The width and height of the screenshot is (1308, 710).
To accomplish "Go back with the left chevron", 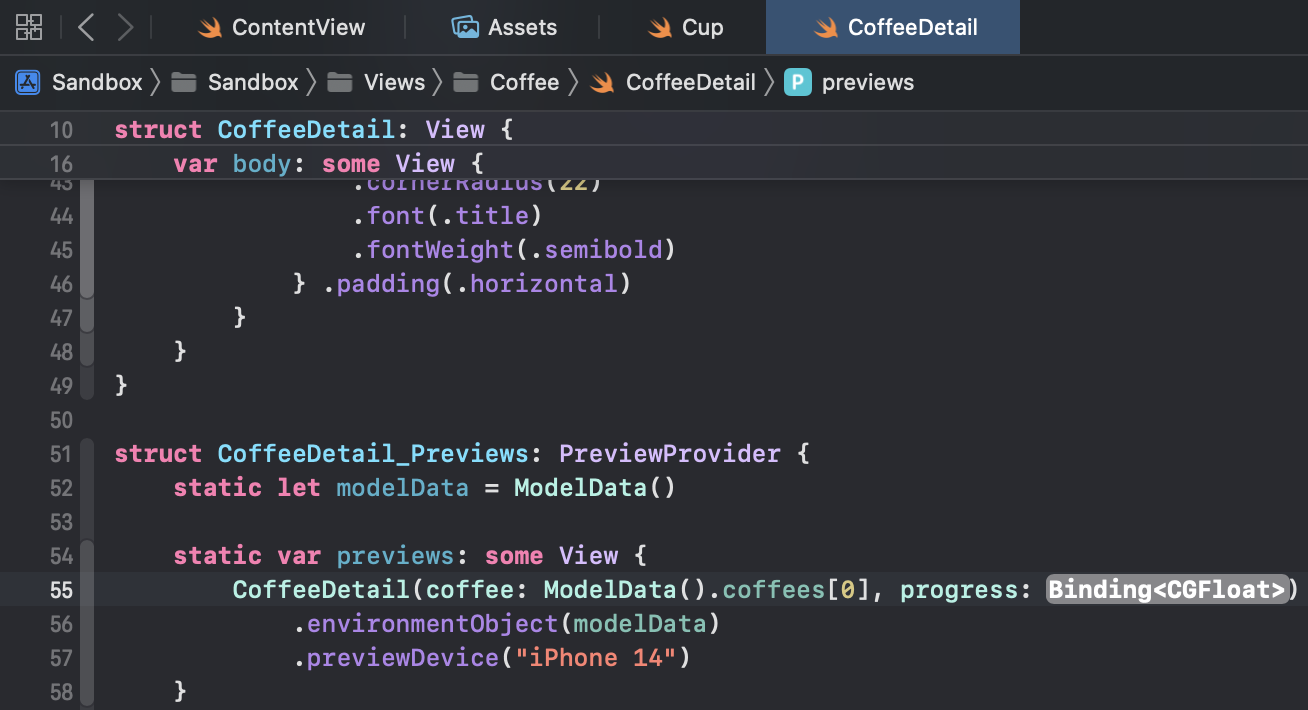I will (86, 27).
